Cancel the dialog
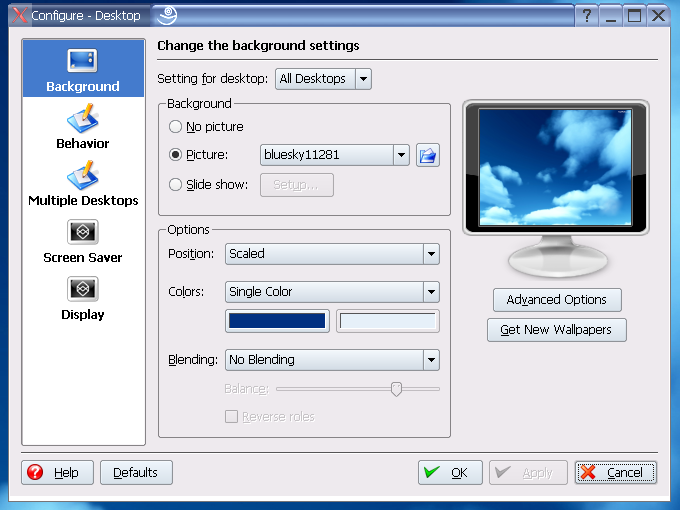 click(616, 472)
